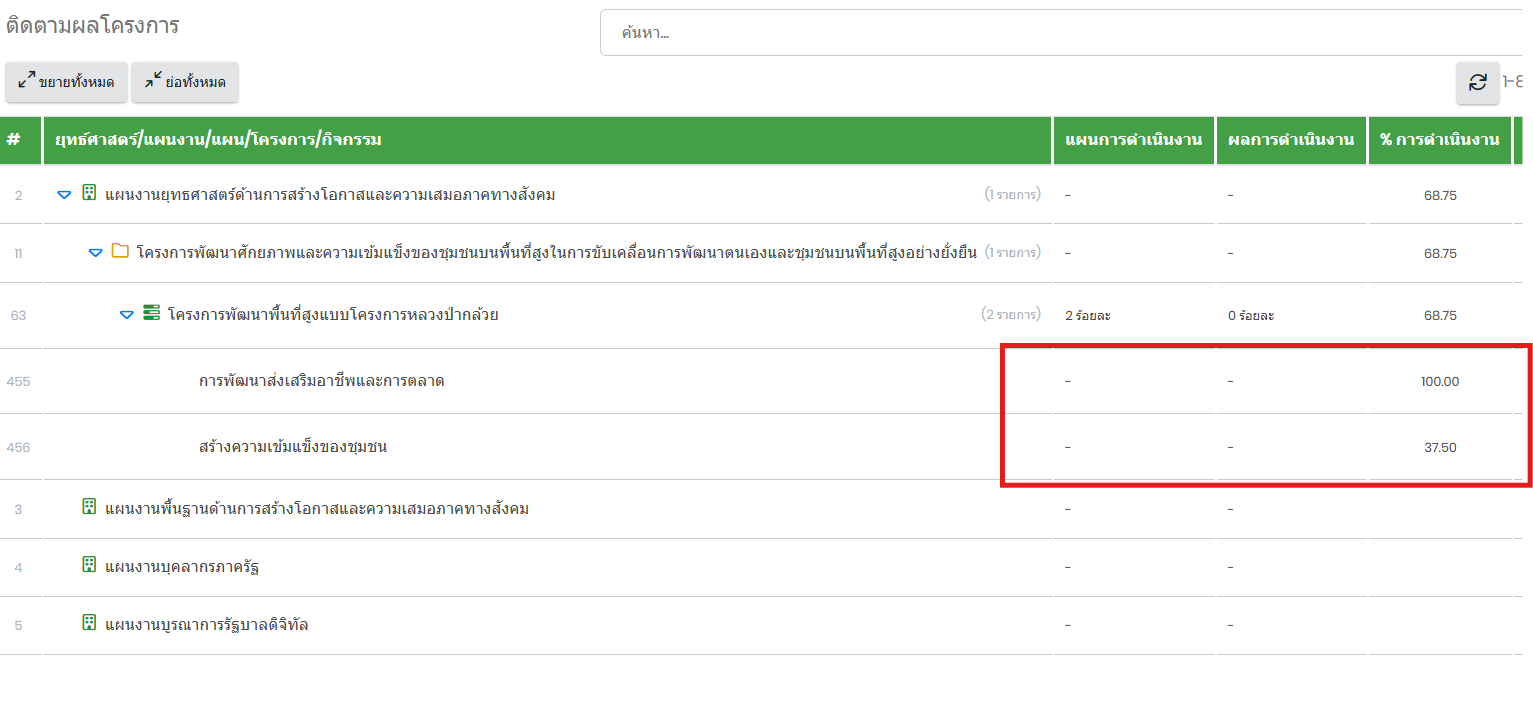Click green list icon beside โครงการพัฒนาพื้นที่สูงแบบโครงการหลวงป่ากล้วย
Viewport: 1533px width, 708px height.
[x=152, y=314]
